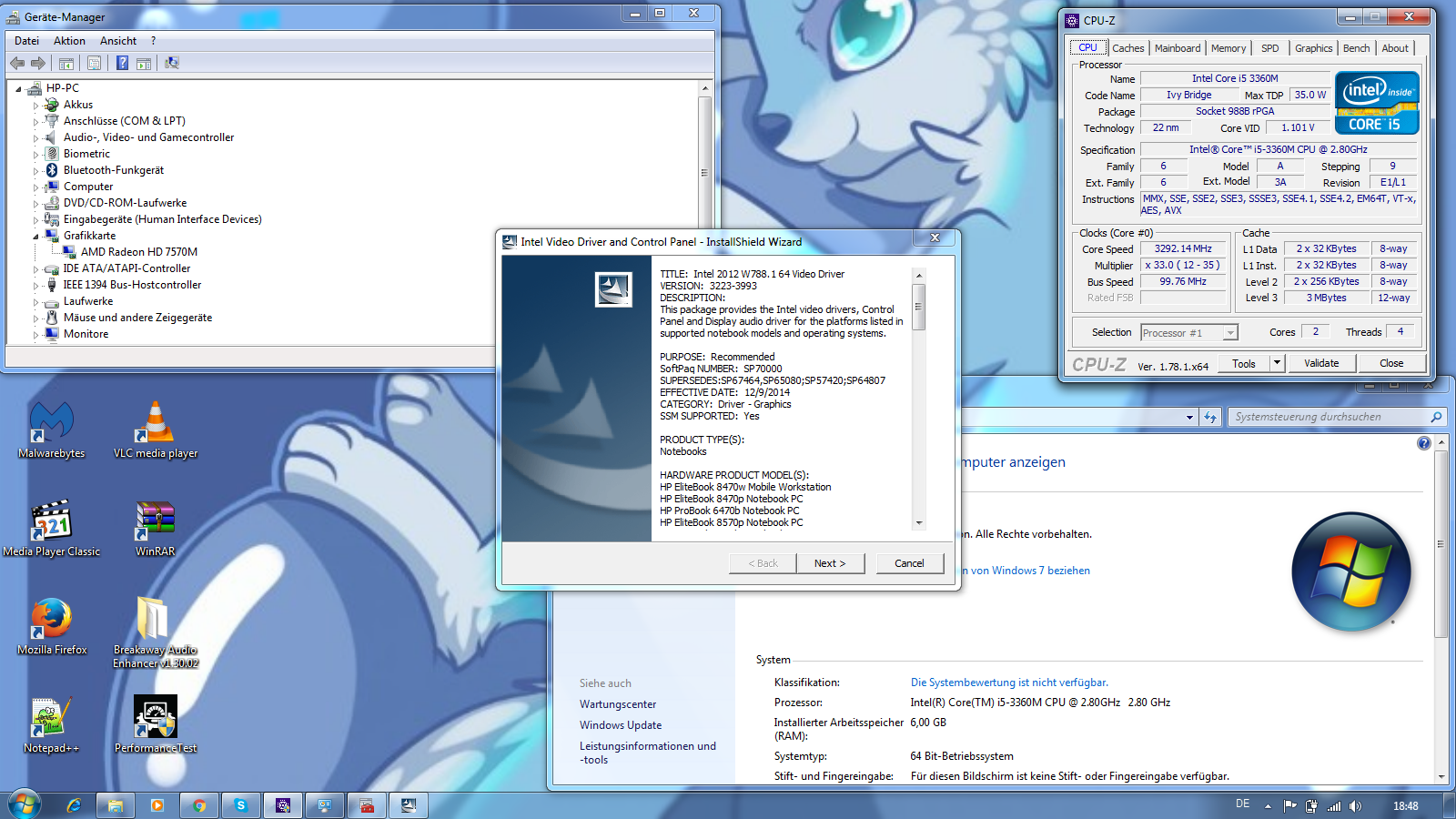
Task: Expand the DVD/CD-ROM-Laufwerke node
Action: [x=35, y=204]
